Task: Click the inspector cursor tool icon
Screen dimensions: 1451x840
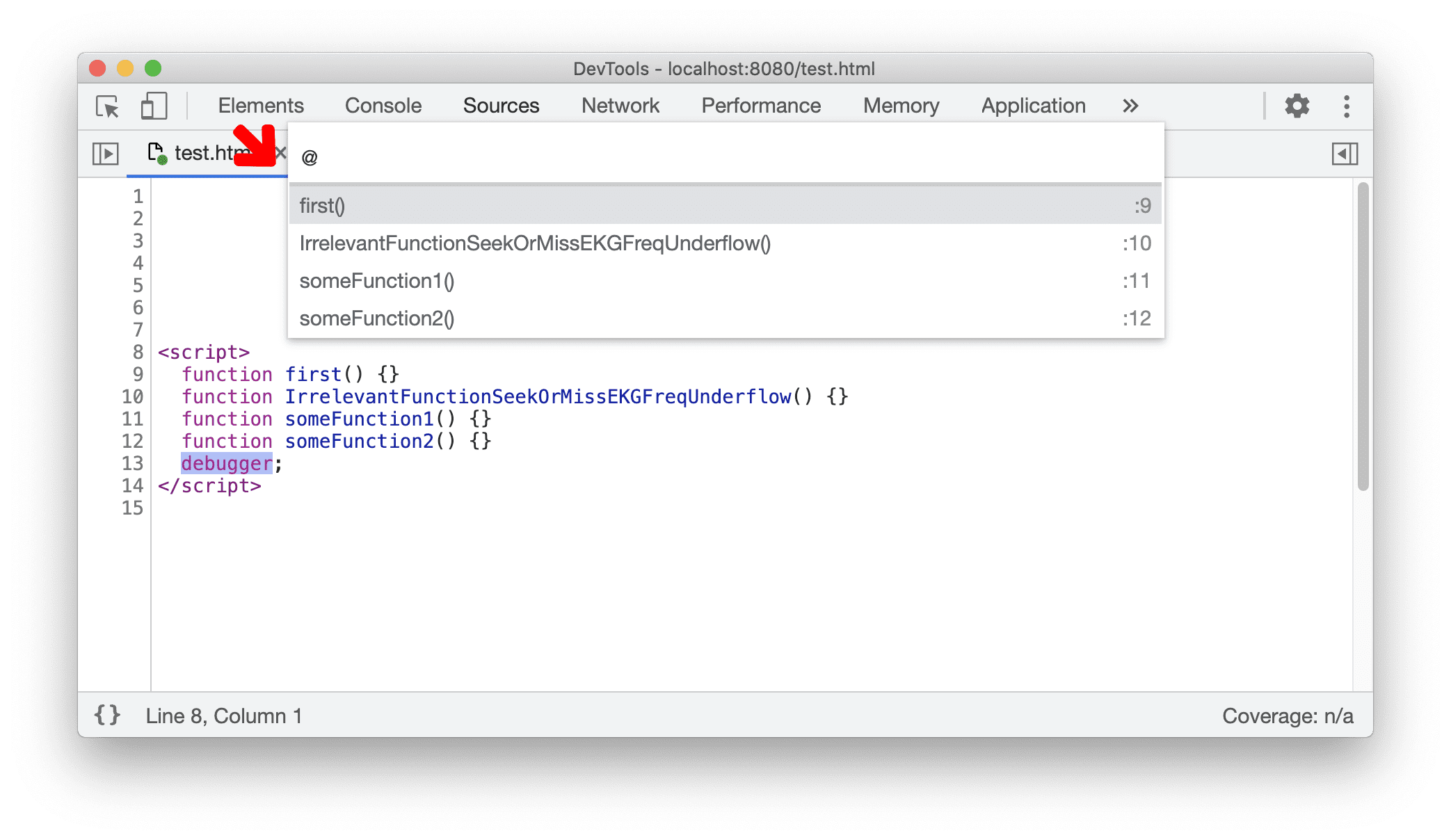Action: point(107,106)
